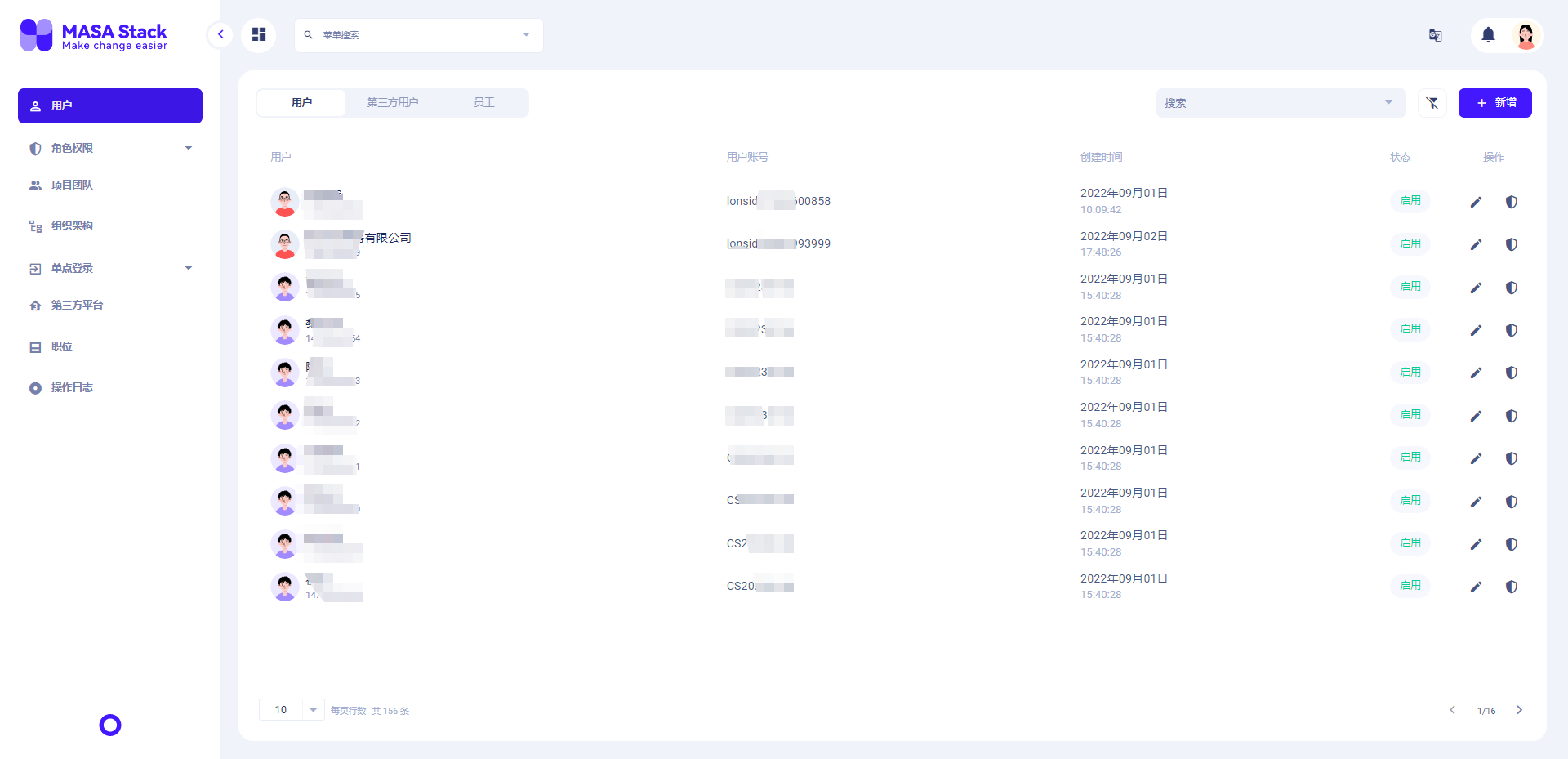
Task: Open the 组织架构 sidebar item
Action: 110,226
